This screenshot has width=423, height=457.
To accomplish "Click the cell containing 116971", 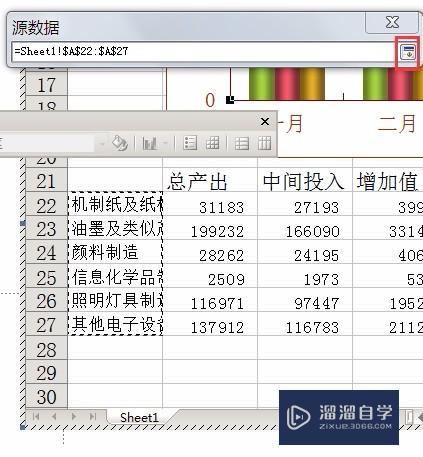I will click(210, 300).
